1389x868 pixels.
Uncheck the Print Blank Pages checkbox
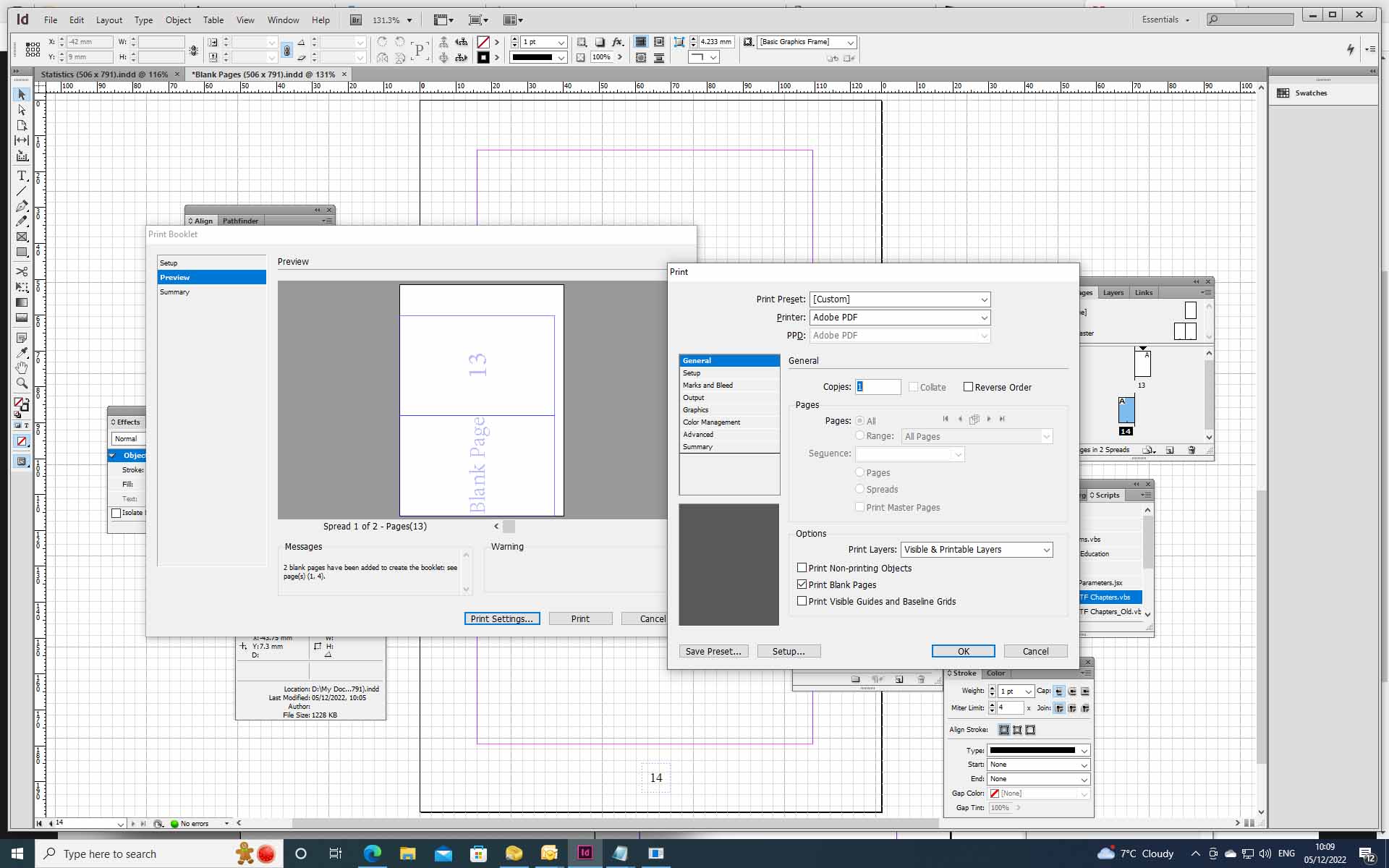coord(802,584)
